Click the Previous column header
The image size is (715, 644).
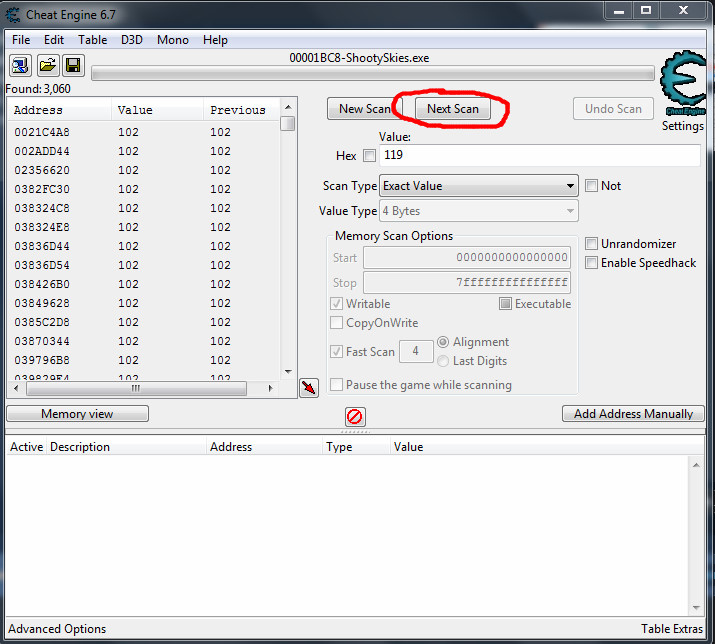241,110
